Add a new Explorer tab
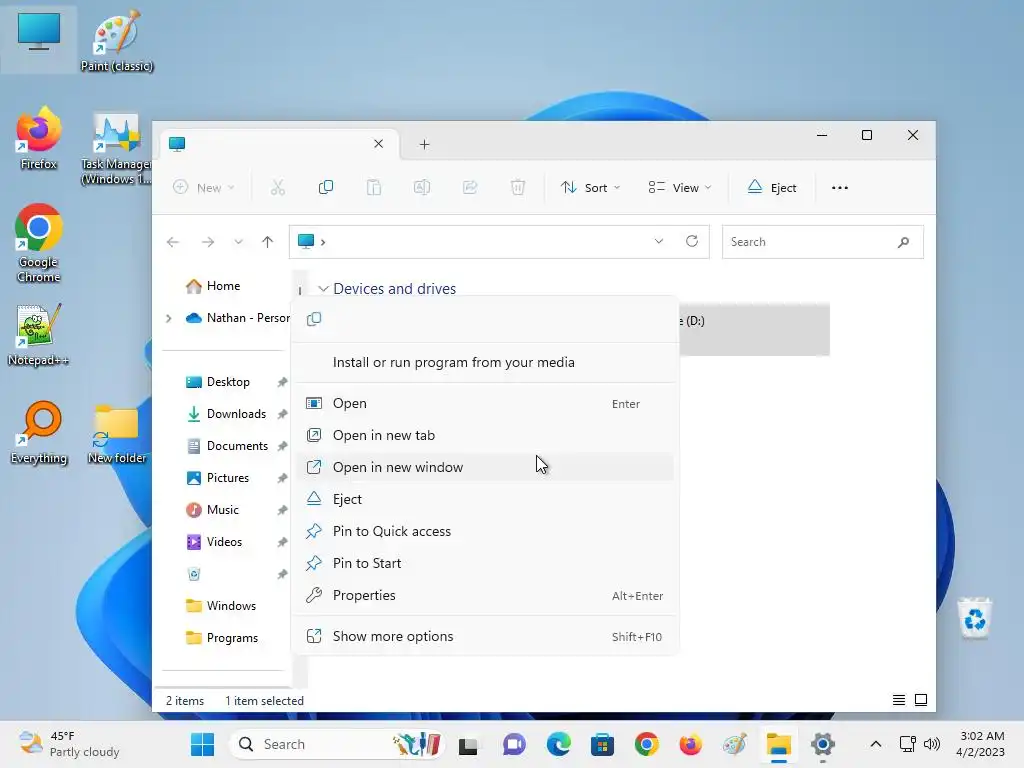 pos(424,144)
